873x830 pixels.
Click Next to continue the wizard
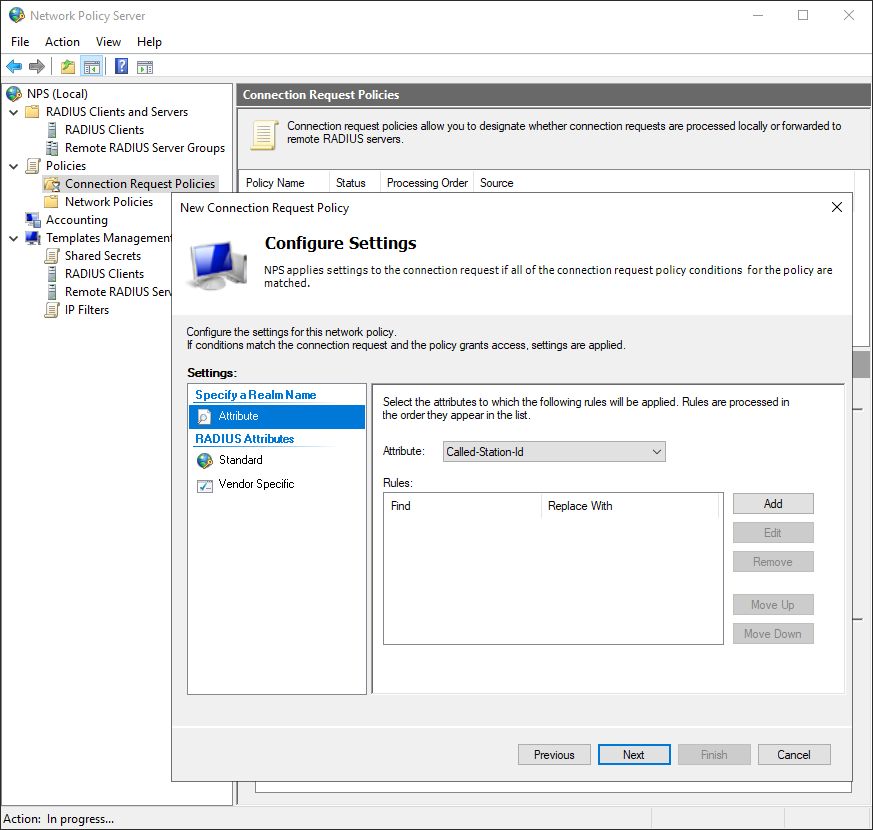pos(634,754)
